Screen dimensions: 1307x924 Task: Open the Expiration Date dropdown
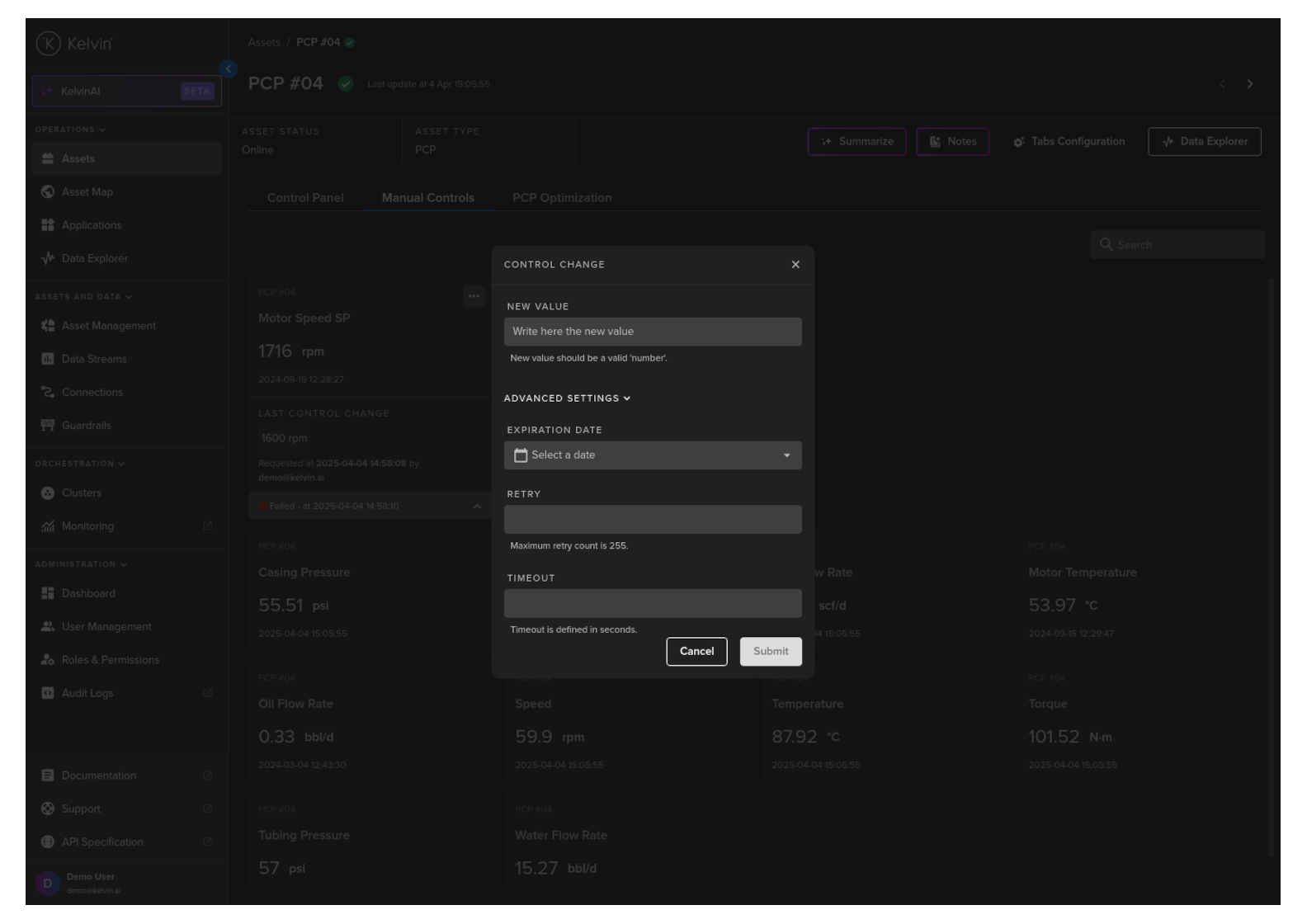786,455
